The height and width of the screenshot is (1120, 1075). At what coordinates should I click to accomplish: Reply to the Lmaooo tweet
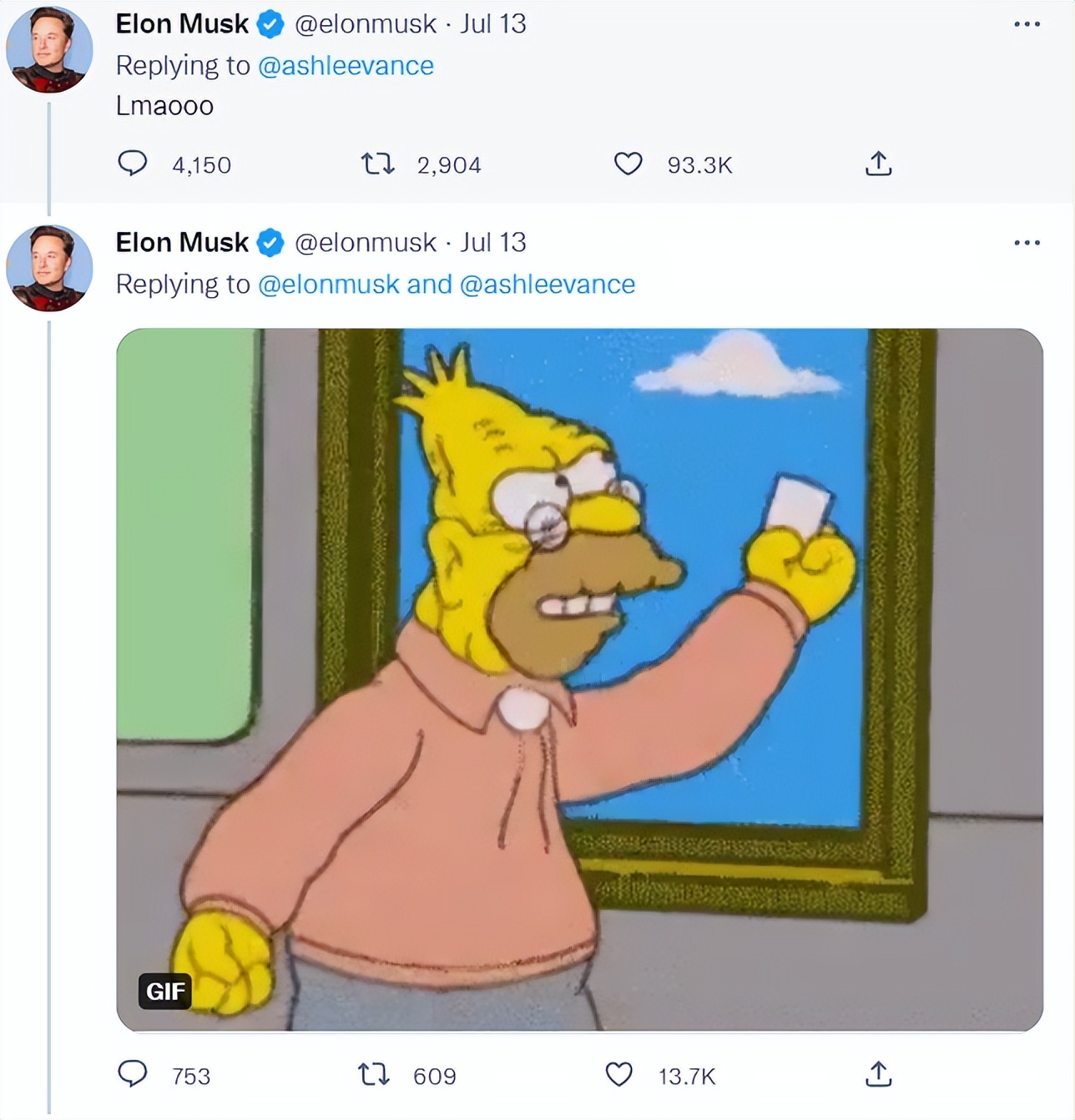coord(132,164)
